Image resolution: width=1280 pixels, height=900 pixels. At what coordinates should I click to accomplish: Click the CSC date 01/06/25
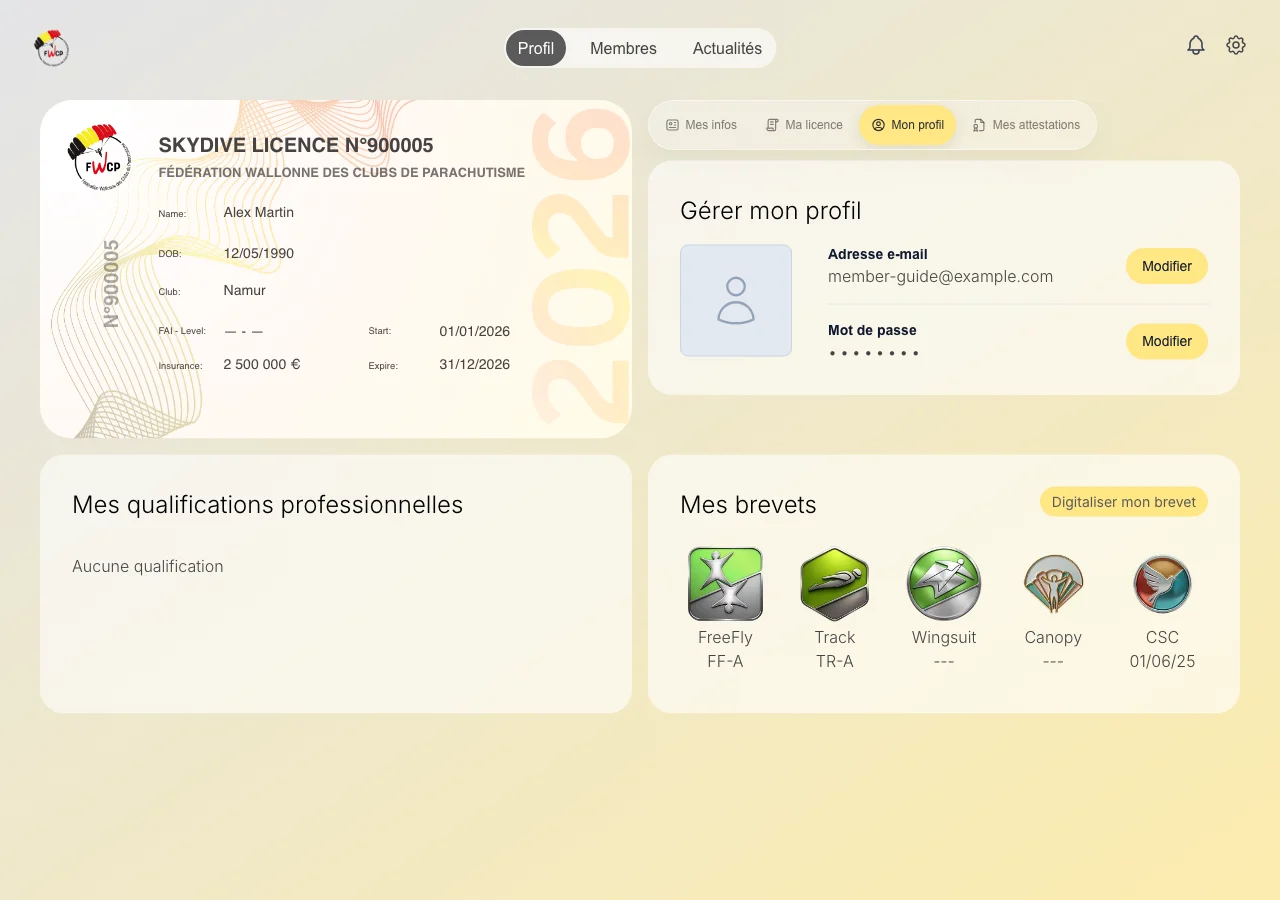[1162, 661]
